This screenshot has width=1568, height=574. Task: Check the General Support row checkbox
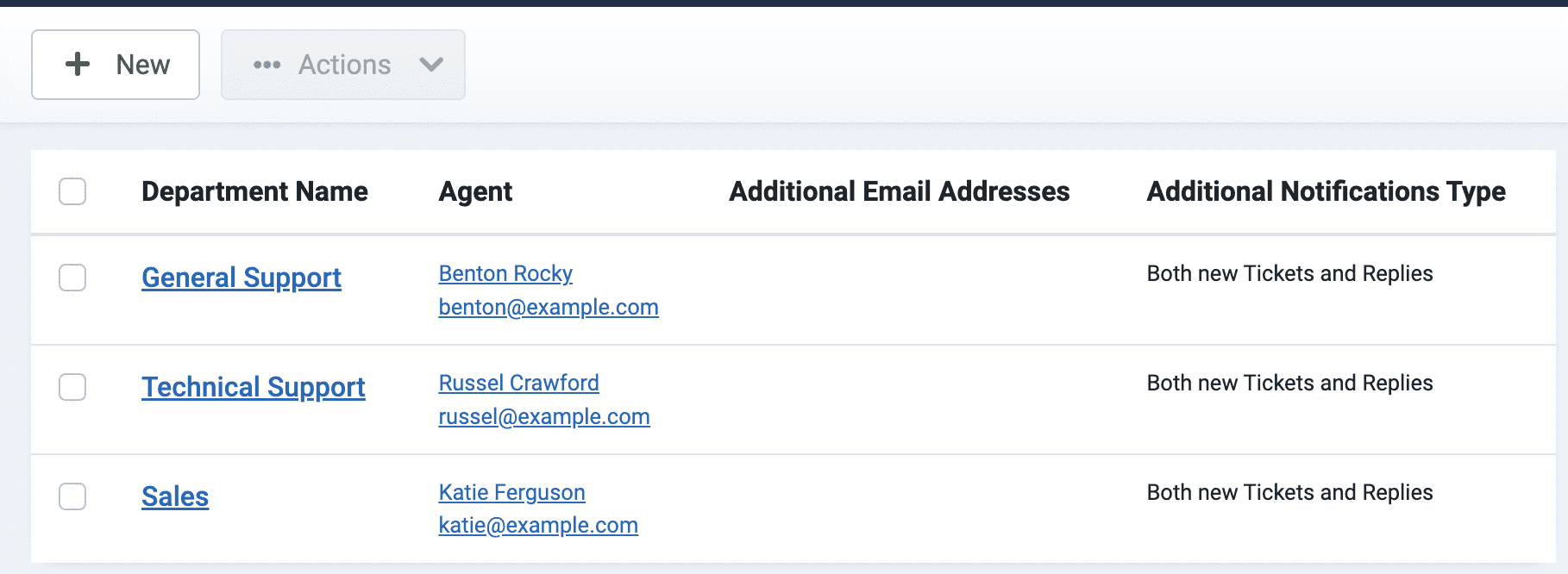pos(72,278)
